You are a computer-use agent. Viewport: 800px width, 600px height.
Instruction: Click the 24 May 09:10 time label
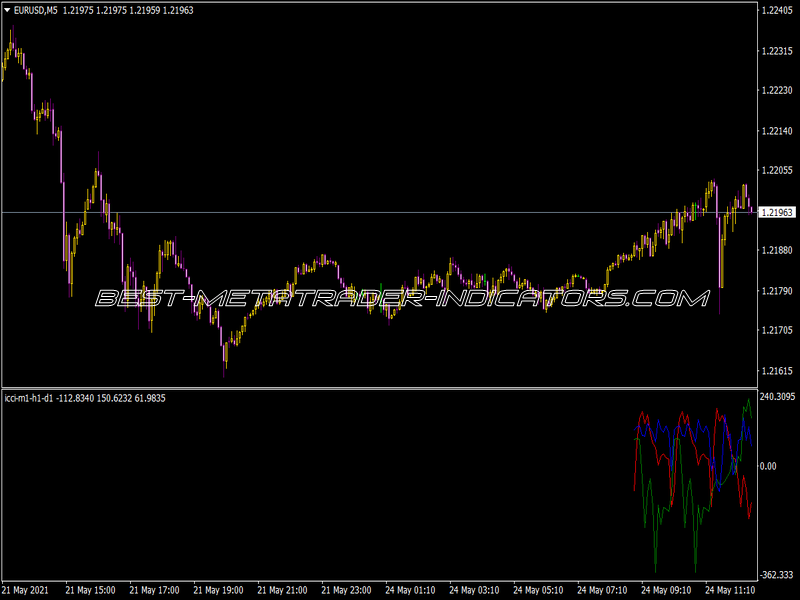(666, 590)
